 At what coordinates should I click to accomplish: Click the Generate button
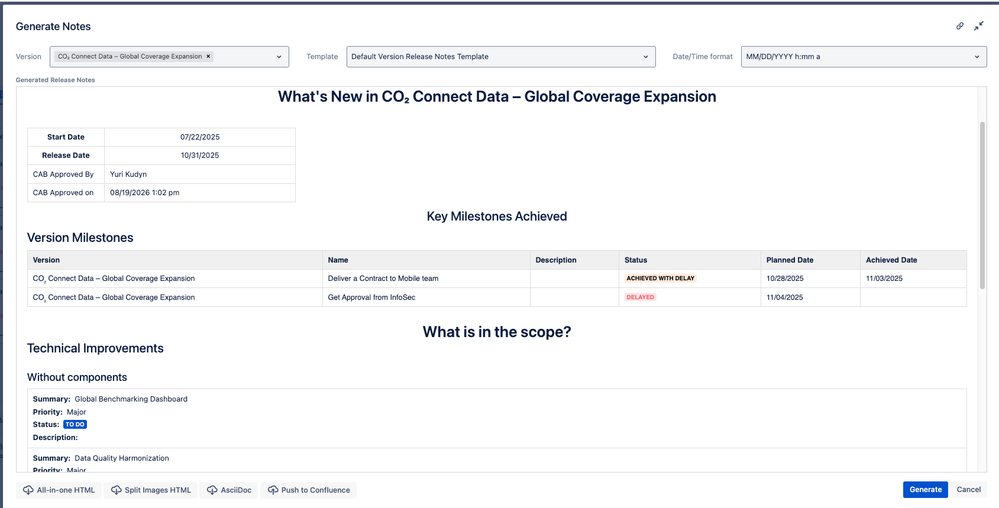pos(925,490)
